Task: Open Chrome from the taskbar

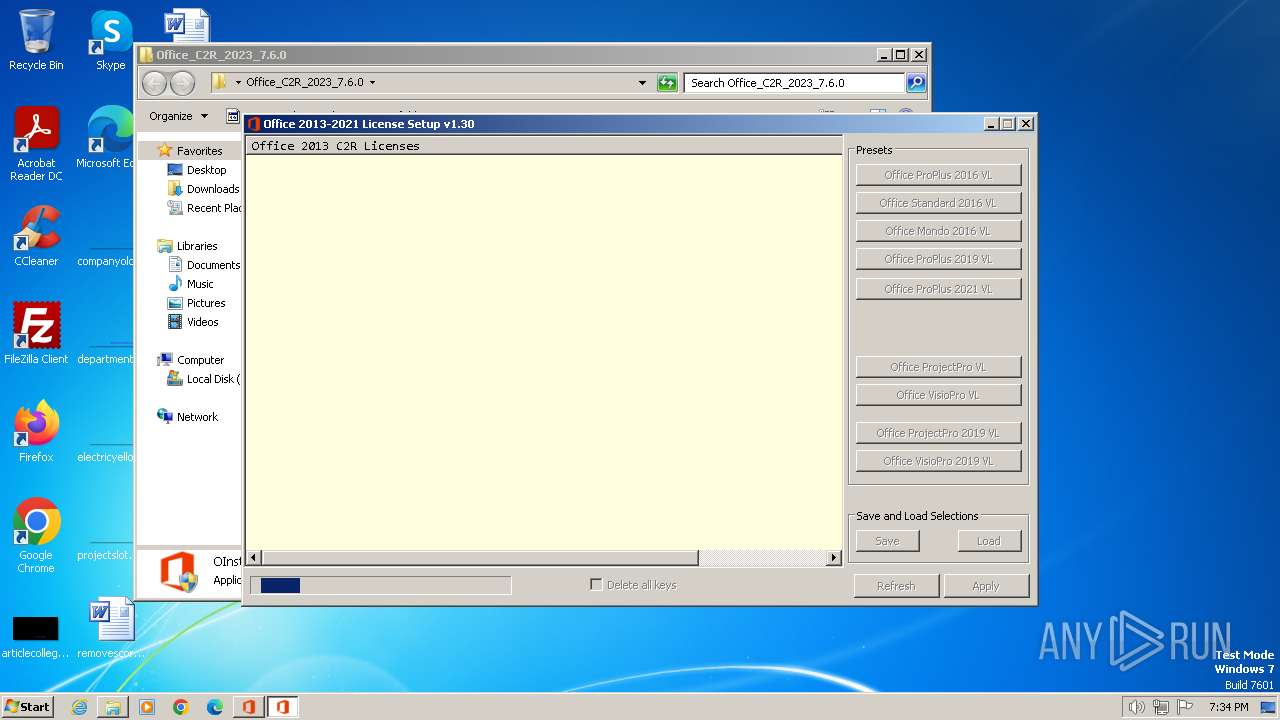Action: click(x=181, y=707)
